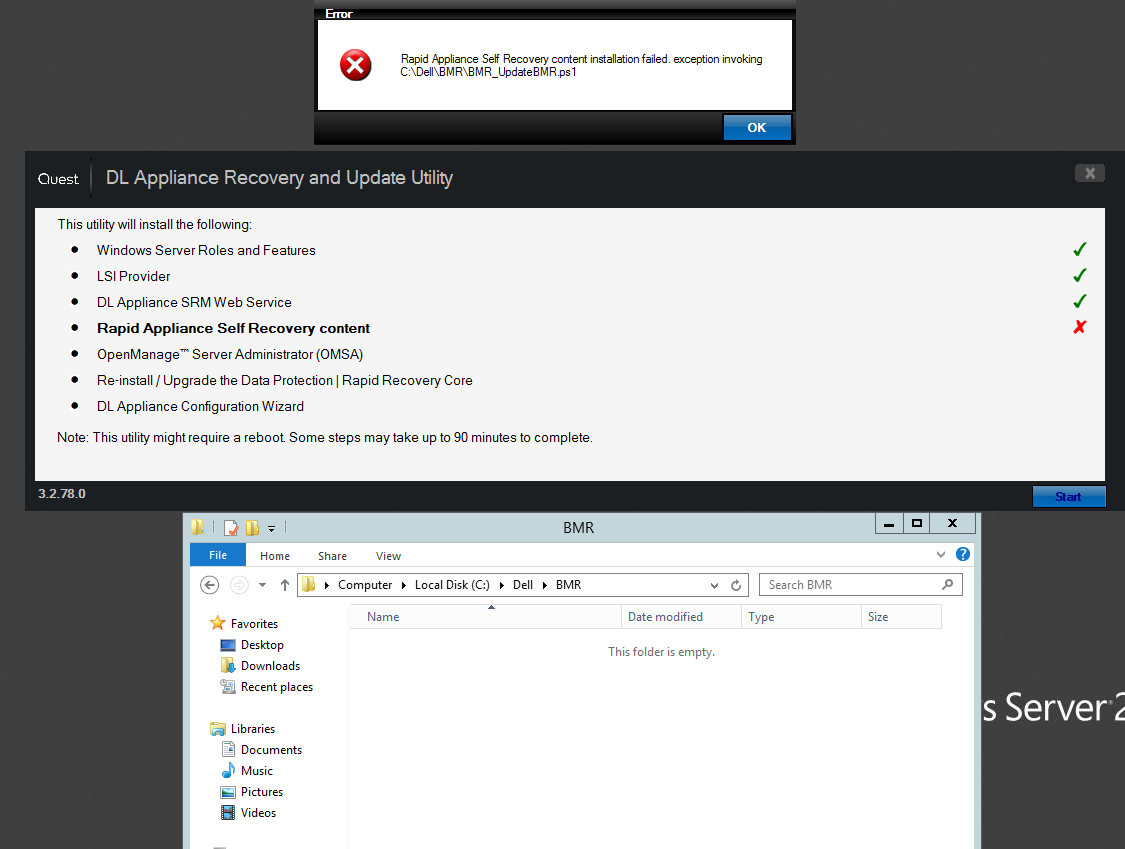Click the search magnifier icon
The image size is (1125, 849).
click(948, 585)
